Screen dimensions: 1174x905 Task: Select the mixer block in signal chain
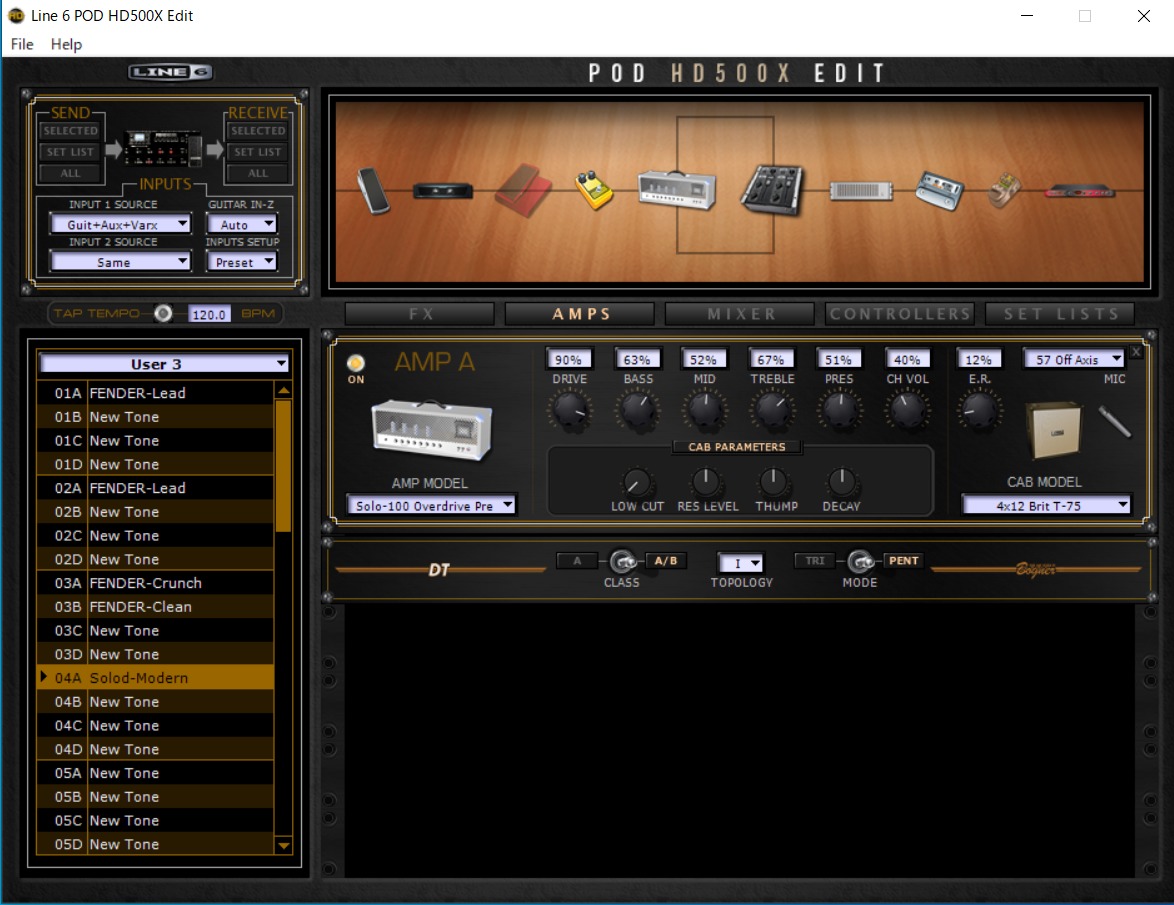point(772,190)
